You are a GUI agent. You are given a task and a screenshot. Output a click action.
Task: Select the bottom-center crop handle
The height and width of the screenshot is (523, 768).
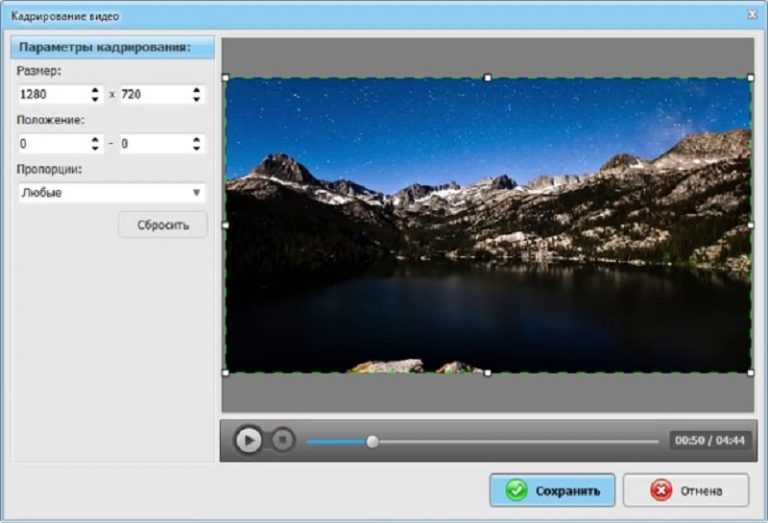click(x=487, y=373)
